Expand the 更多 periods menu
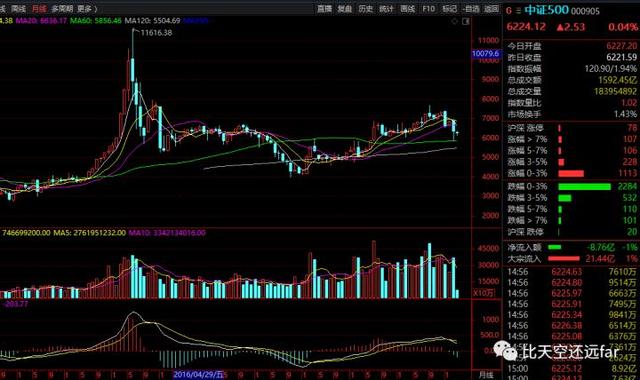Screen dimensions: 640x380 87,9
